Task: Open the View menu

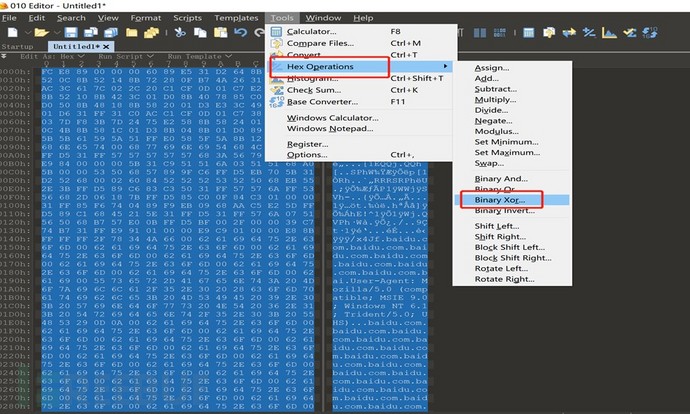Action: (x=108, y=18)
